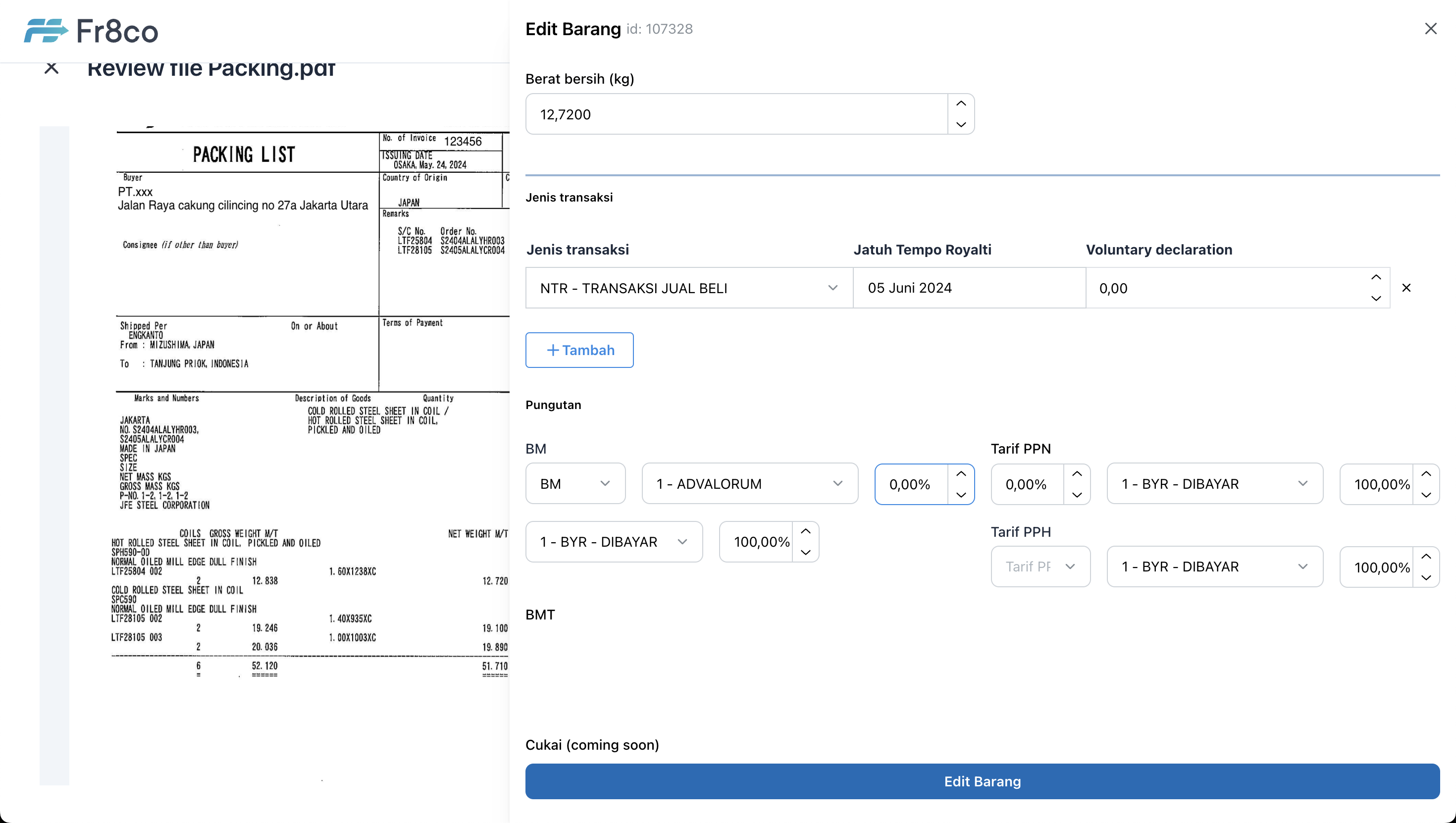Decrease Tarif PPH payment percentage
The image size is (1456, 823).
pyautogui.click(x=1426, y=577)
